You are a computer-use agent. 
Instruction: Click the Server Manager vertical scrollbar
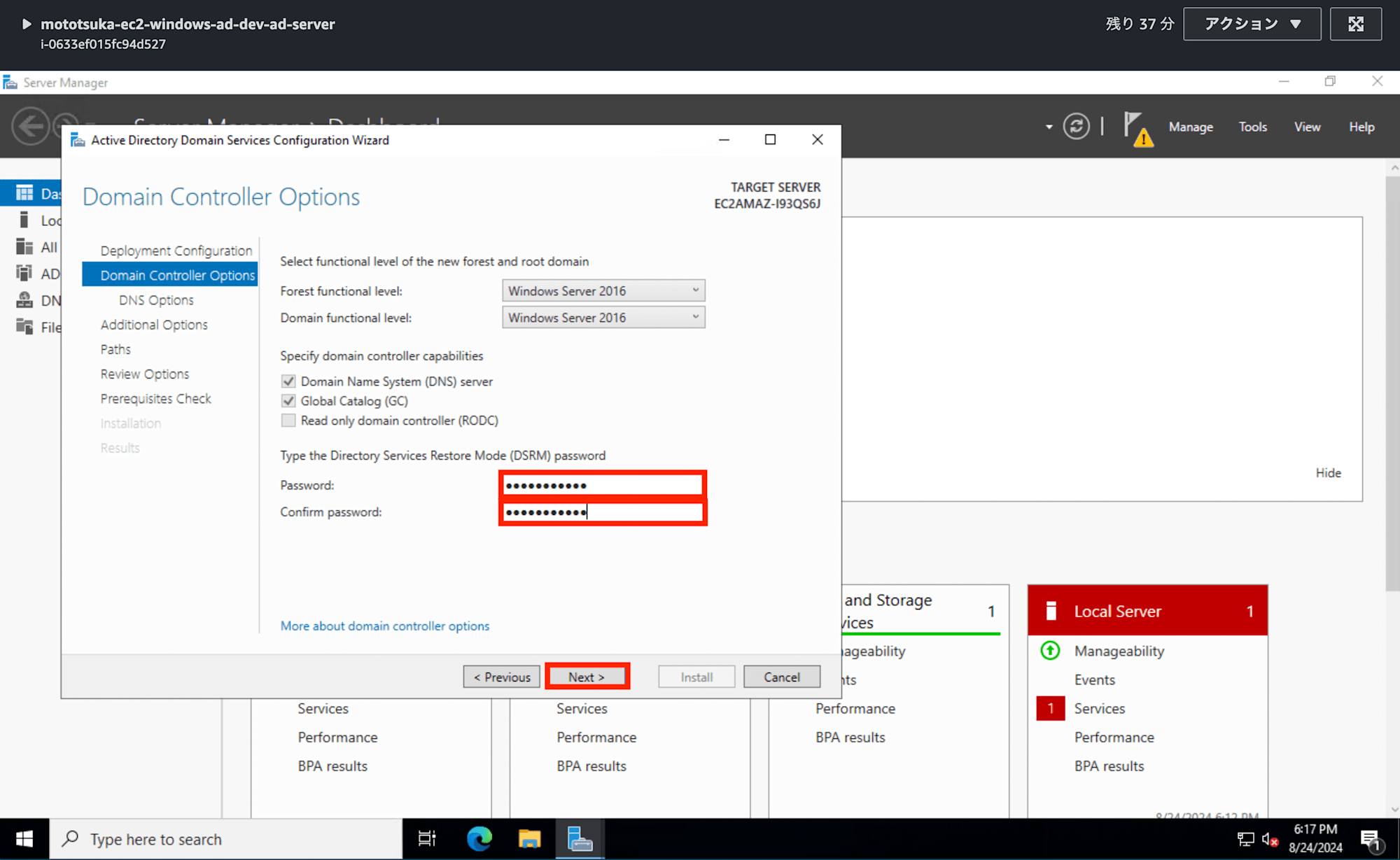tap(1392, 384)
